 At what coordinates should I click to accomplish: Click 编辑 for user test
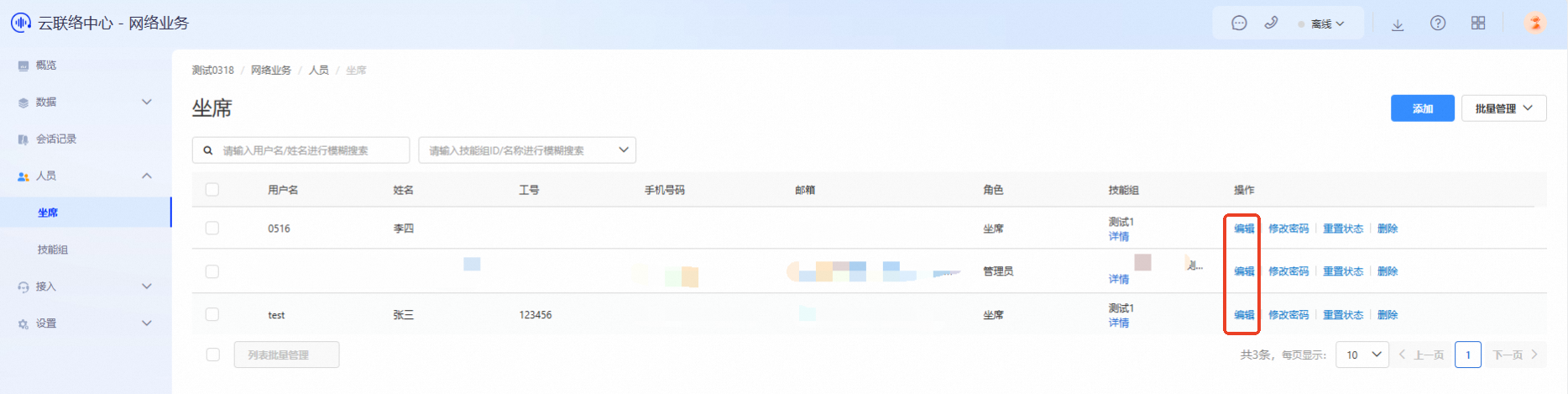[x=1244, y=315]
